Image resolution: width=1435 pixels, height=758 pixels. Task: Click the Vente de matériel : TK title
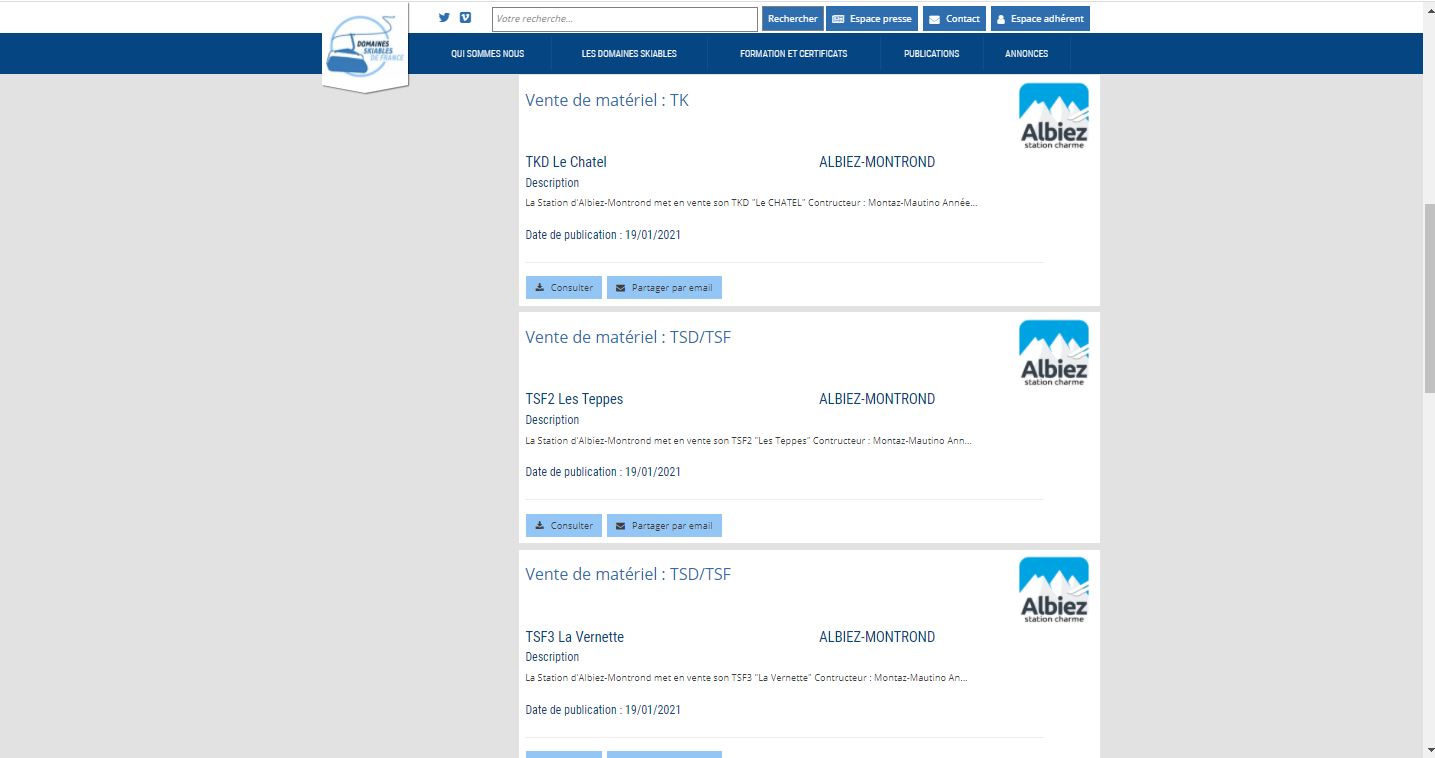(x=607, y=100)
